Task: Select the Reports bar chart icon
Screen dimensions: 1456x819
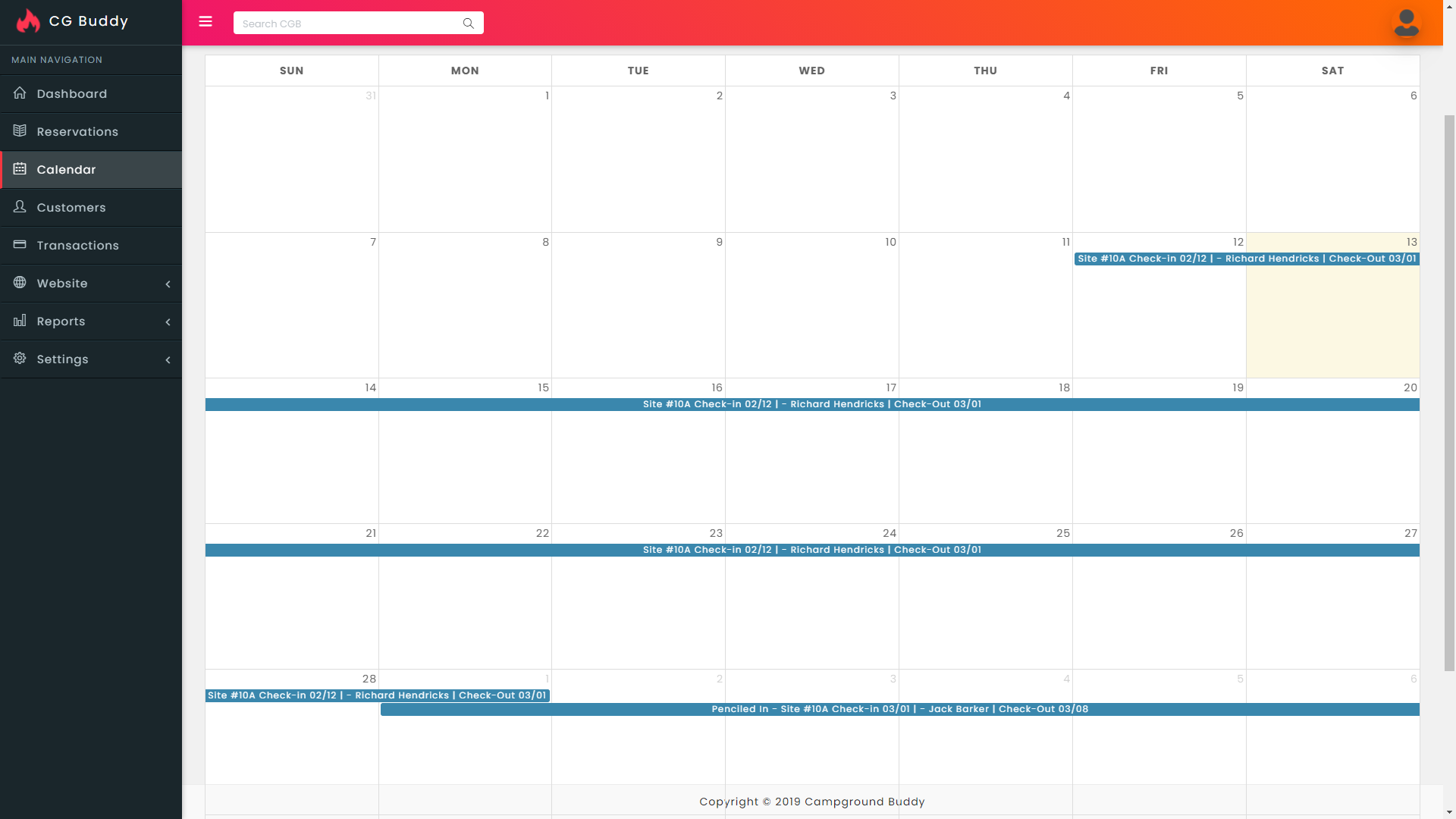Action: coord(20,321)
